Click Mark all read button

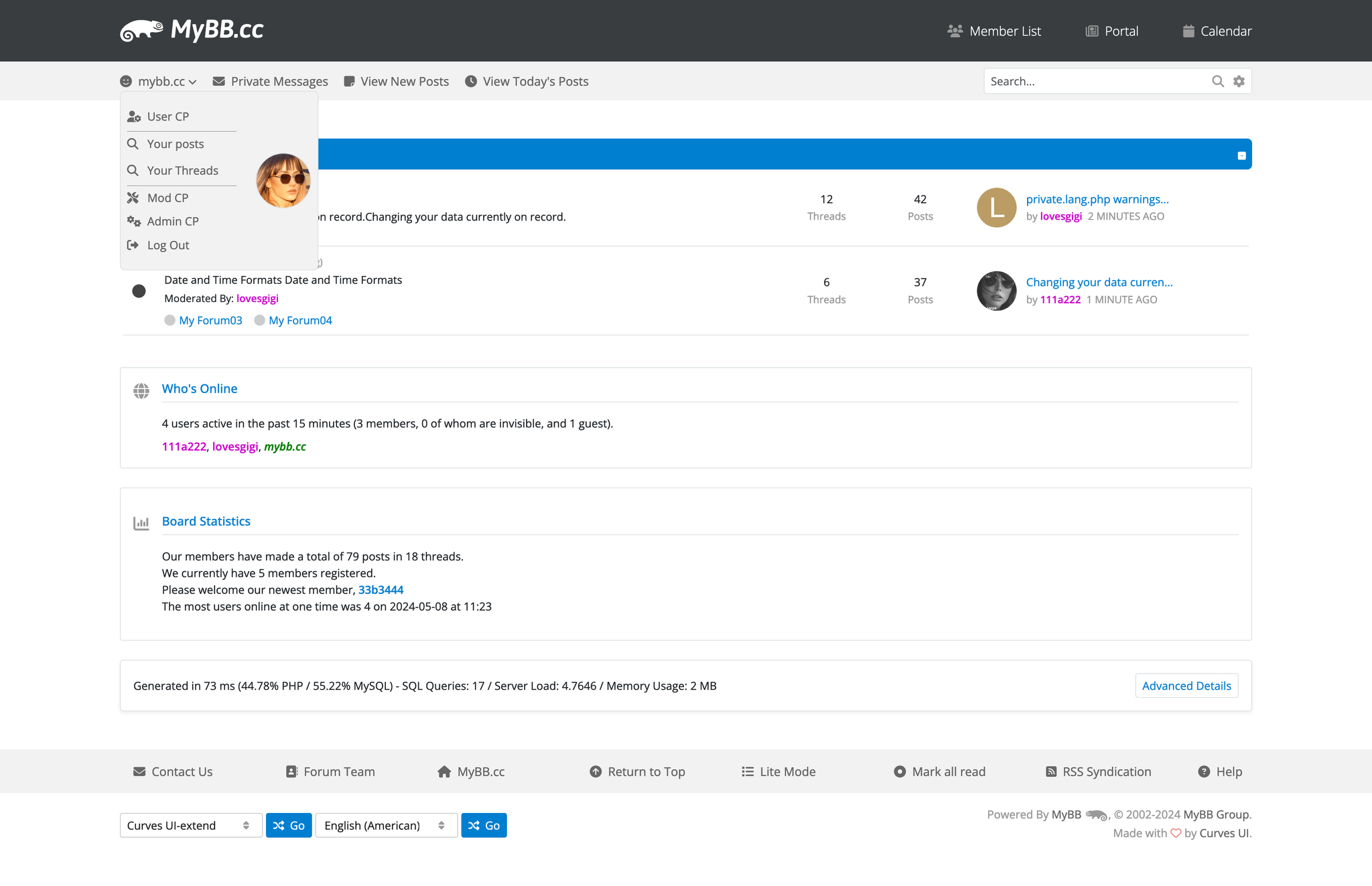939,771
